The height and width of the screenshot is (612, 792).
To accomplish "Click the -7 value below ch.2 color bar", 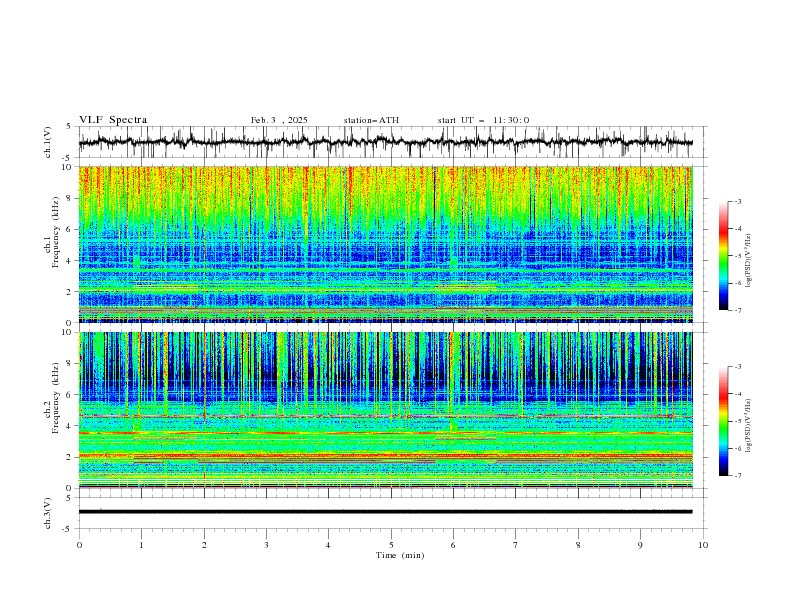I will 738,475.
